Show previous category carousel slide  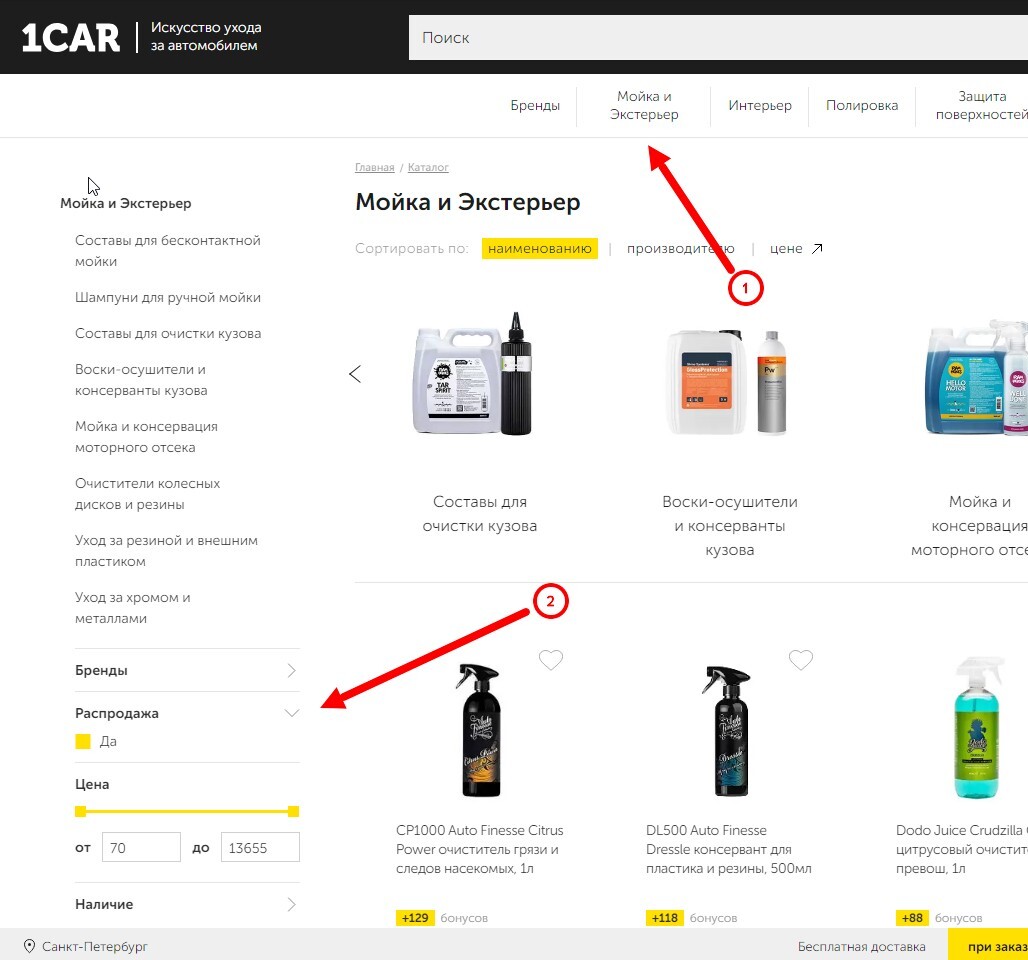[x=355, y=374]
